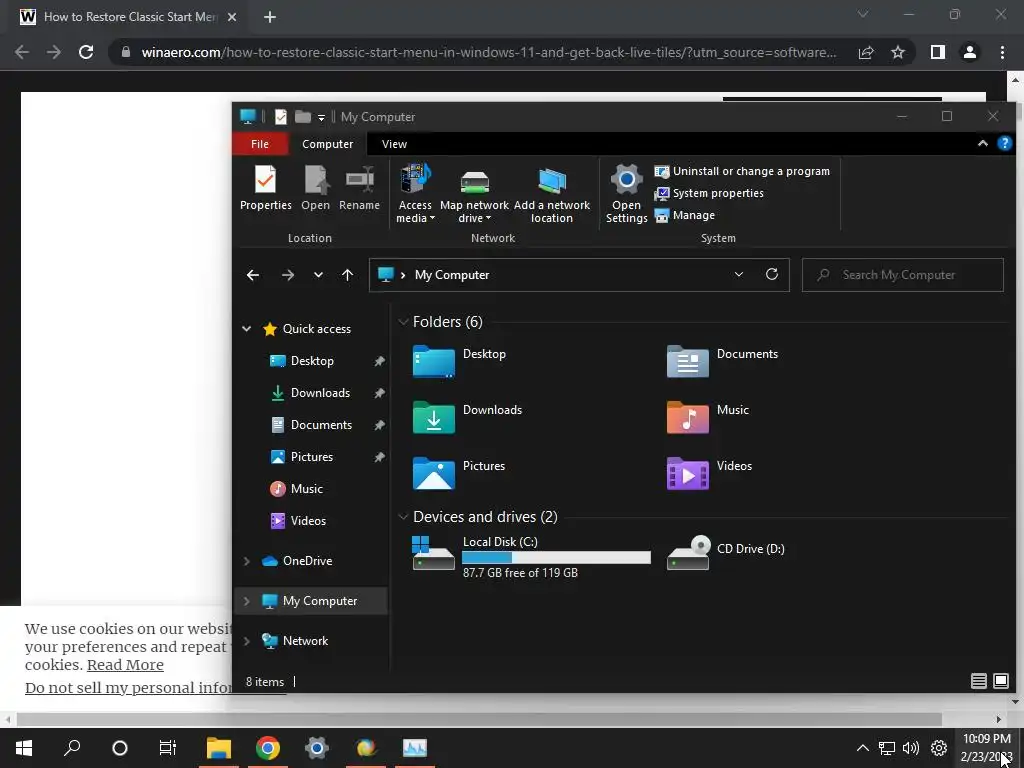Image resolution: width=1024 pixels, height=768 pixels.
Task: Open Chrome's three-dot menu
Action: pos(1002,52)
